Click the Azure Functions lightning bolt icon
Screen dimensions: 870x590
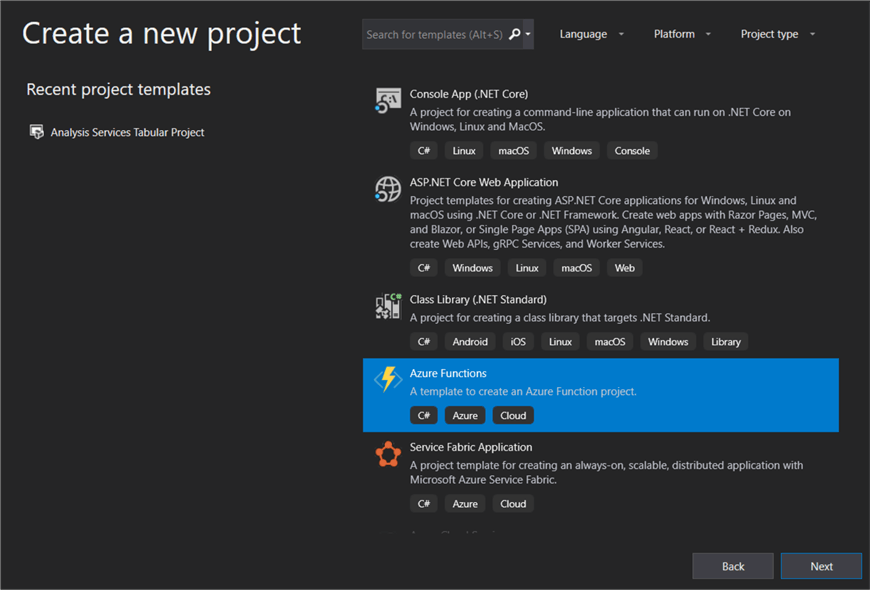[388, 379]
